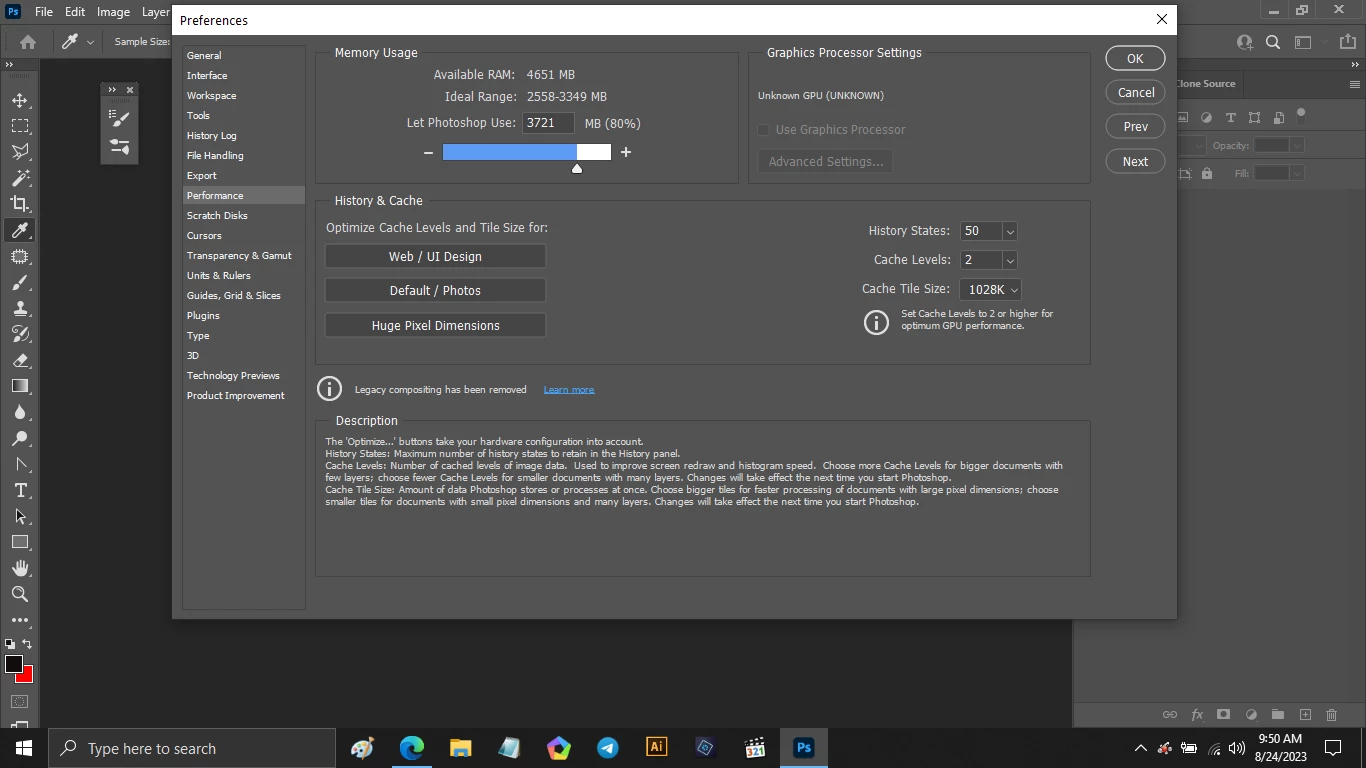Select the Crop tool
The image size is (1366, 768).
(20, 204)
